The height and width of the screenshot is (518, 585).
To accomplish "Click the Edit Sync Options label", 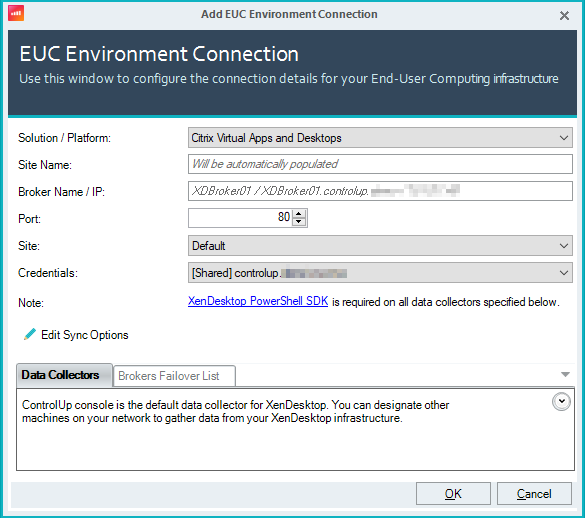I will coord(85,335).
